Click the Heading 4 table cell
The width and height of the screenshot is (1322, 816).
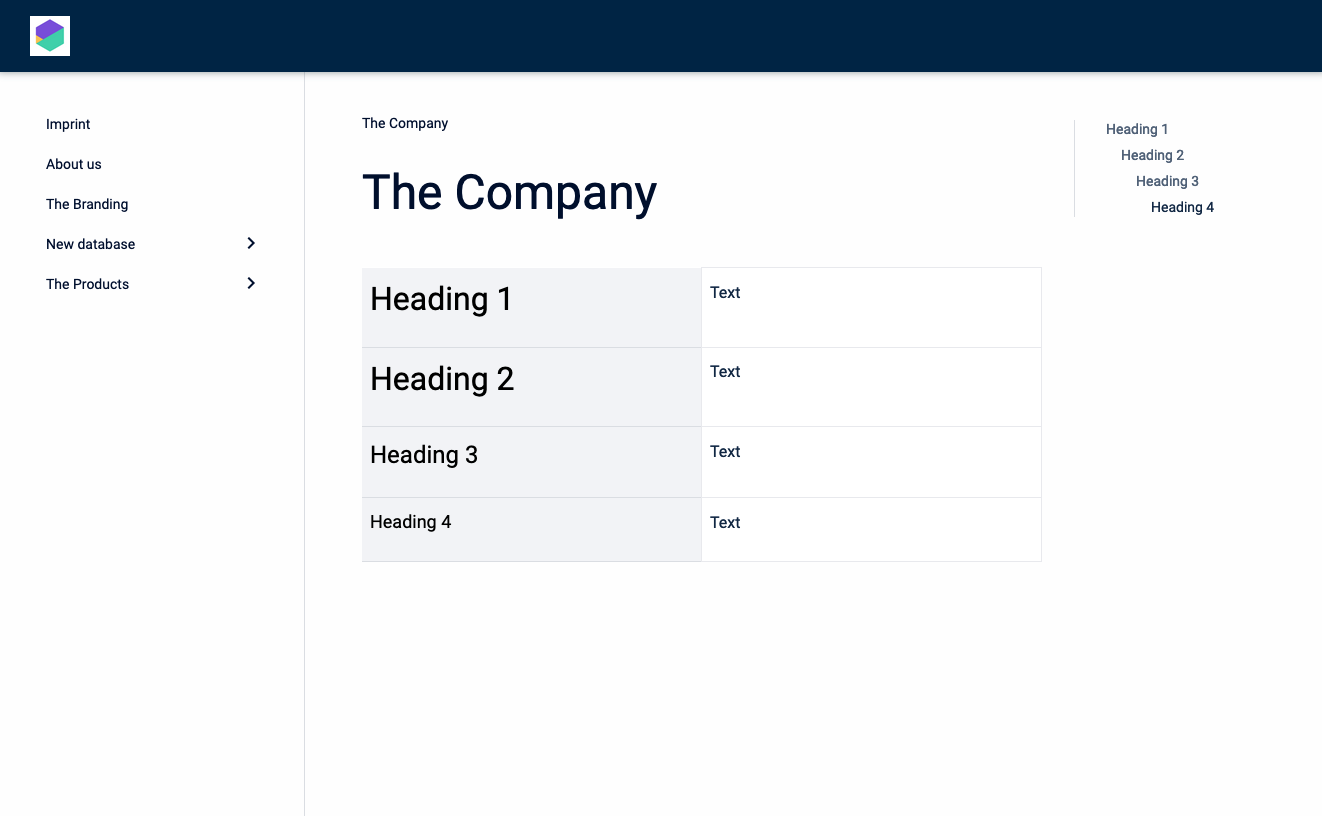pos(411,522)
